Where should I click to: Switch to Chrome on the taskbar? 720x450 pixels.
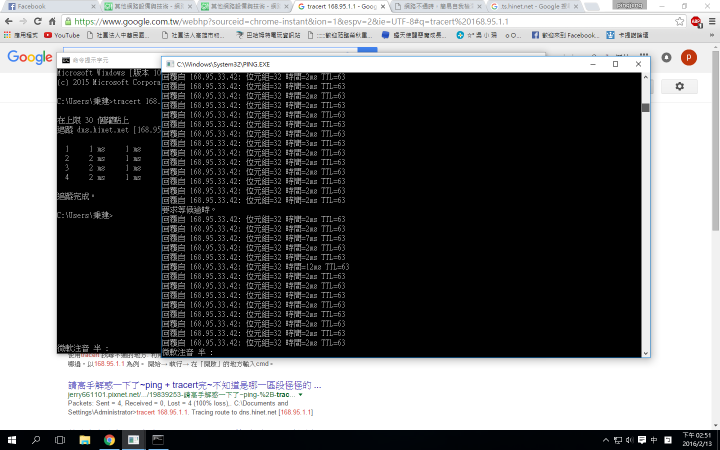(109, 440)
